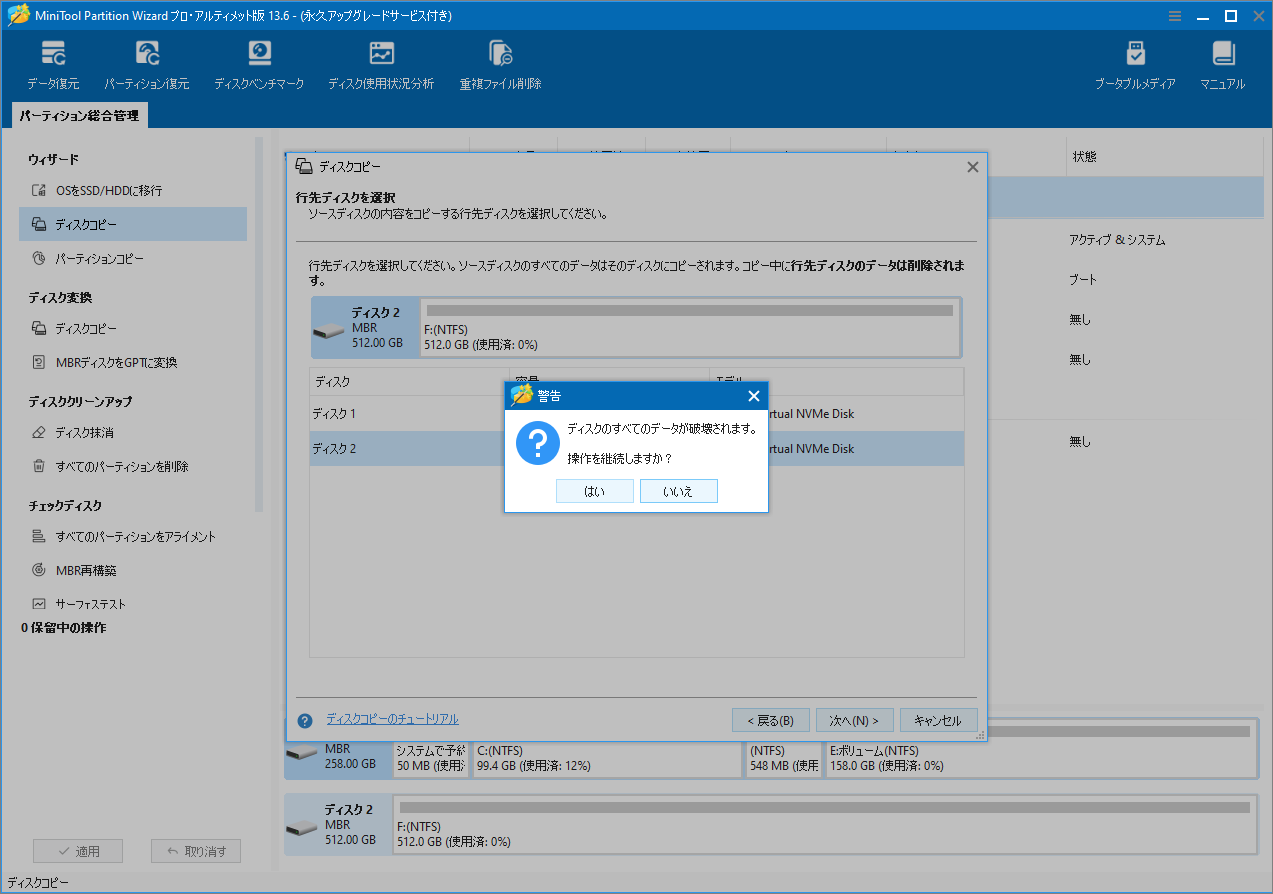Dismiss the warning with いいえ
The image size is (1273, 894).
click(678, 490)
